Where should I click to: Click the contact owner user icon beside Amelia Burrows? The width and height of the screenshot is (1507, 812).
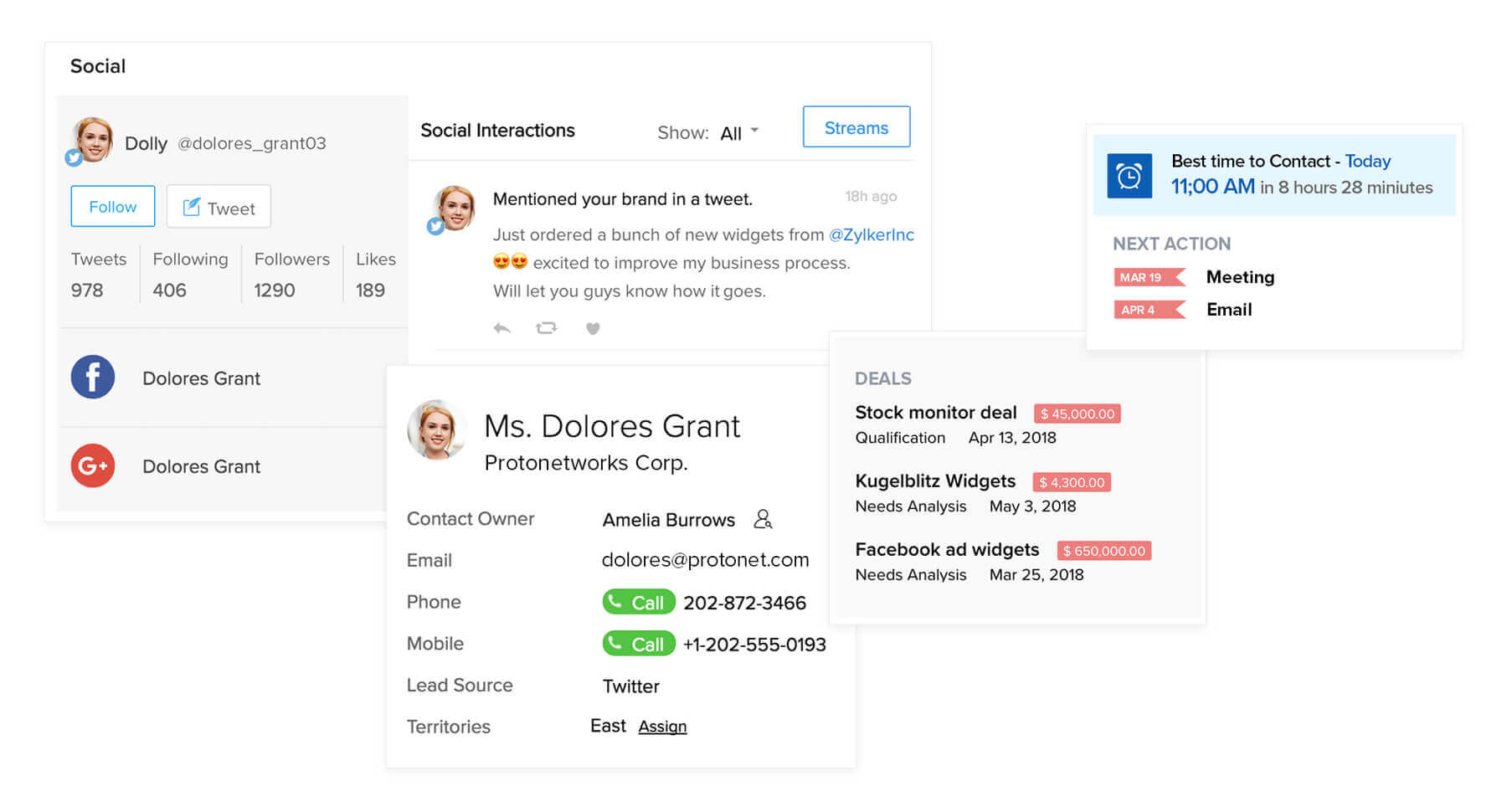tap(762, 519)
